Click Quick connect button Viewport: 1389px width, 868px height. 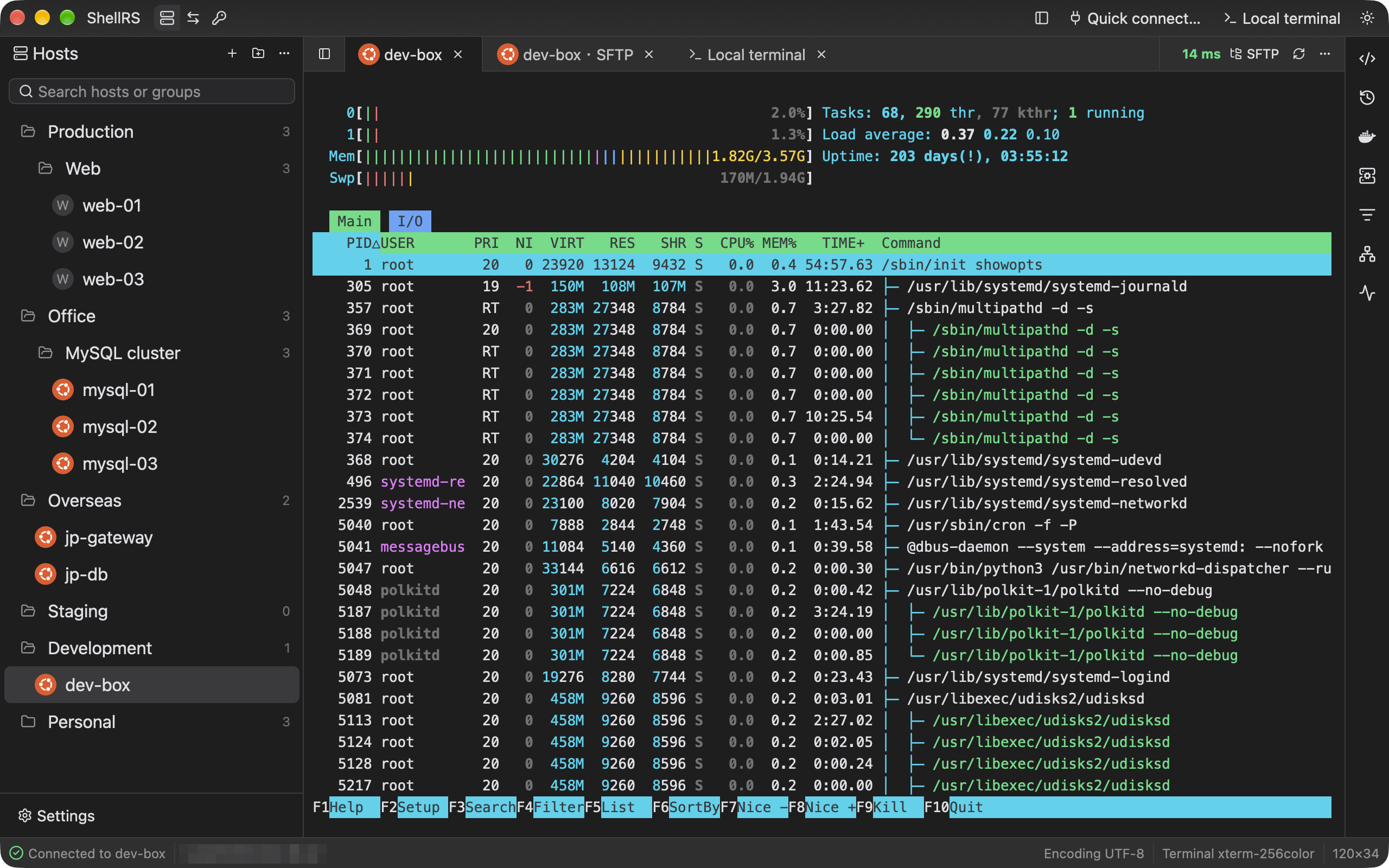click(x=1135, y=18)
